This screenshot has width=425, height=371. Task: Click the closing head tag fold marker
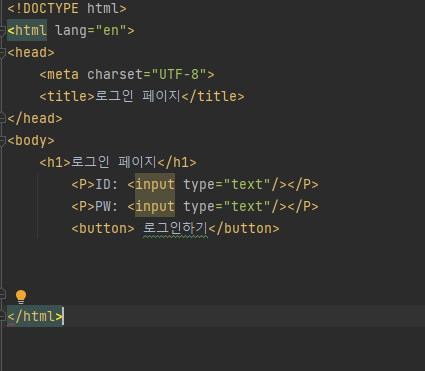tap(2, 118)
